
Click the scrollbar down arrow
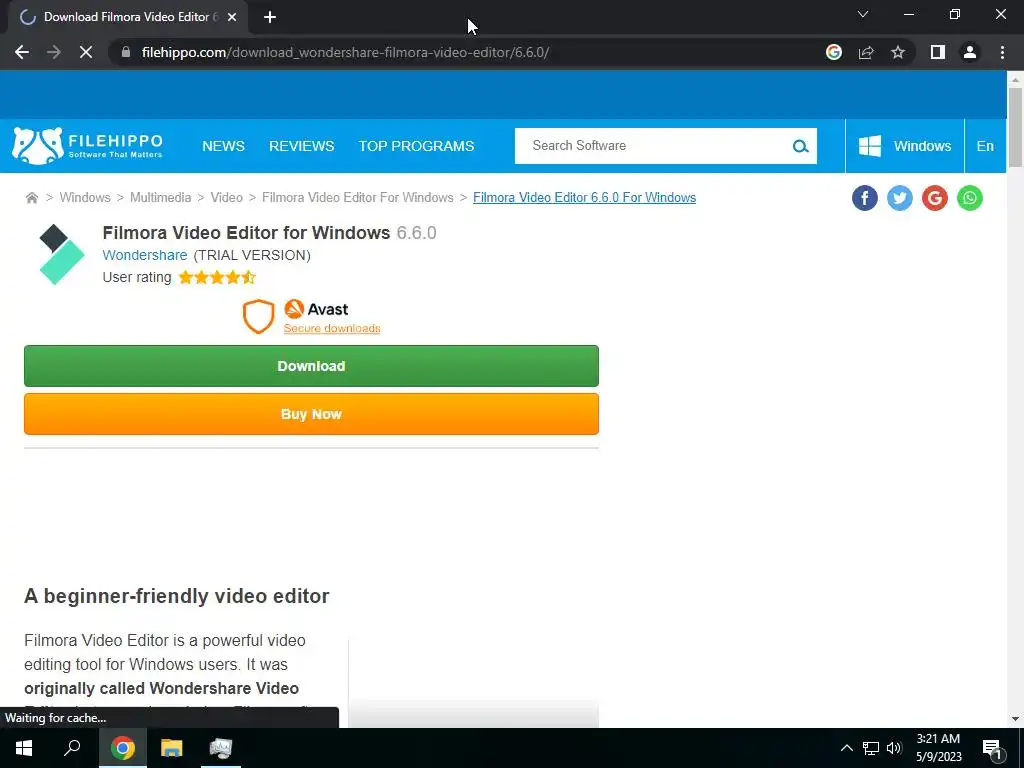pyautogui.click(x=1015, y=720)
